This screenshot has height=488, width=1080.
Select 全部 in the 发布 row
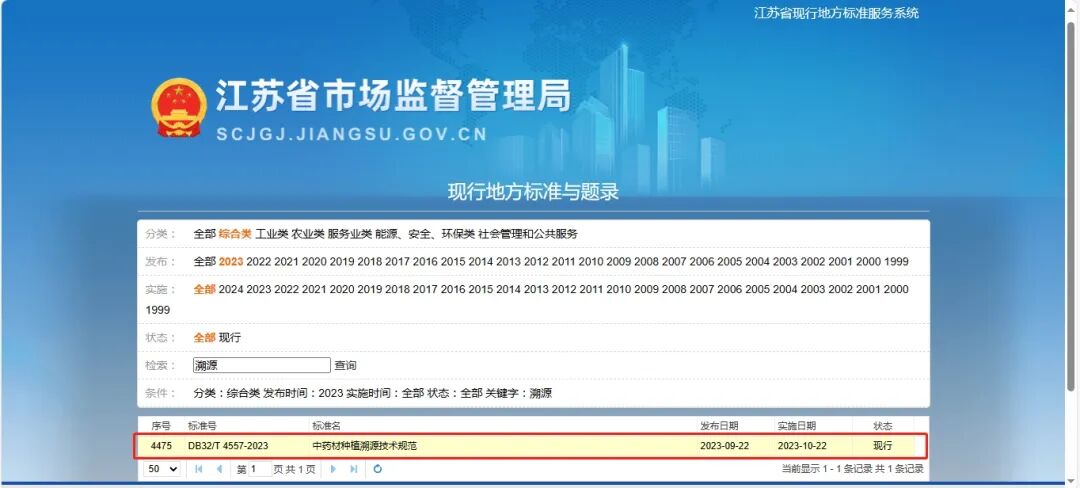tap(205, 262)
